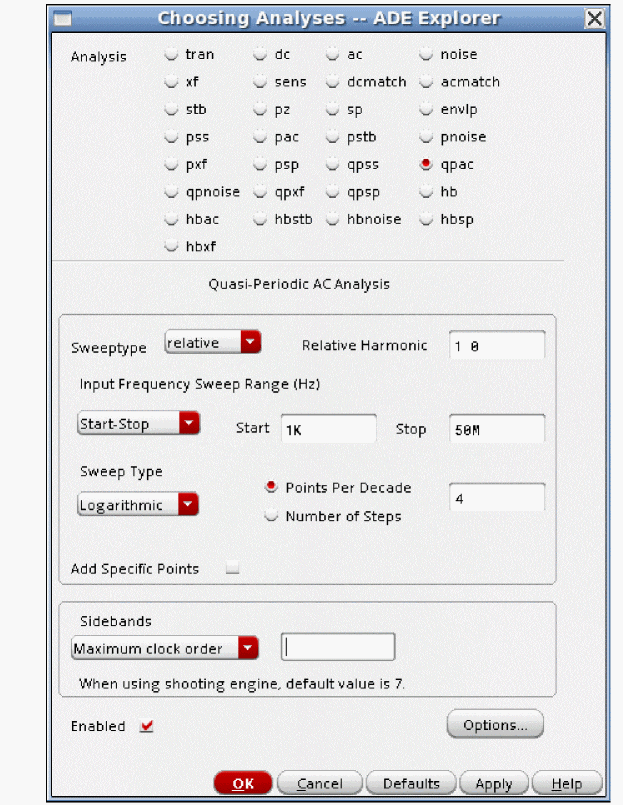623x805 pixels.
Task: Click the Cancel button
Action: [320, 783]
